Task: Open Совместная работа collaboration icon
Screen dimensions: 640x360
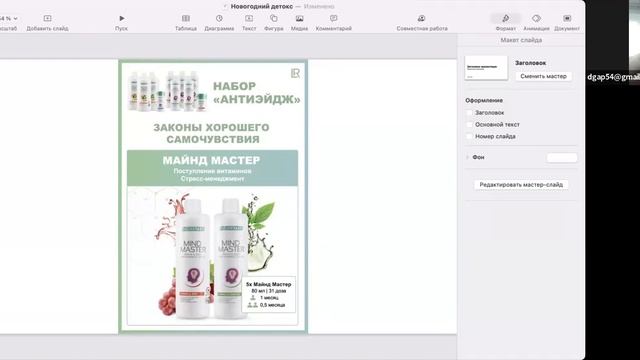Action: pos(422,18)
